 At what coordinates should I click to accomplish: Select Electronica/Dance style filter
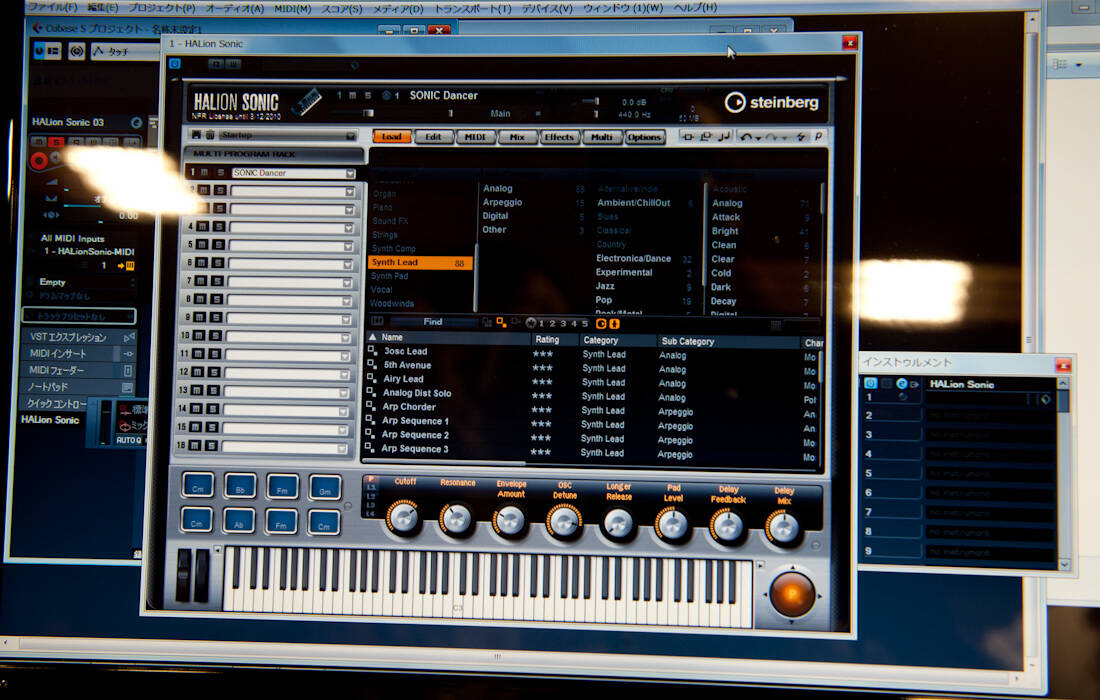[633, 258]
